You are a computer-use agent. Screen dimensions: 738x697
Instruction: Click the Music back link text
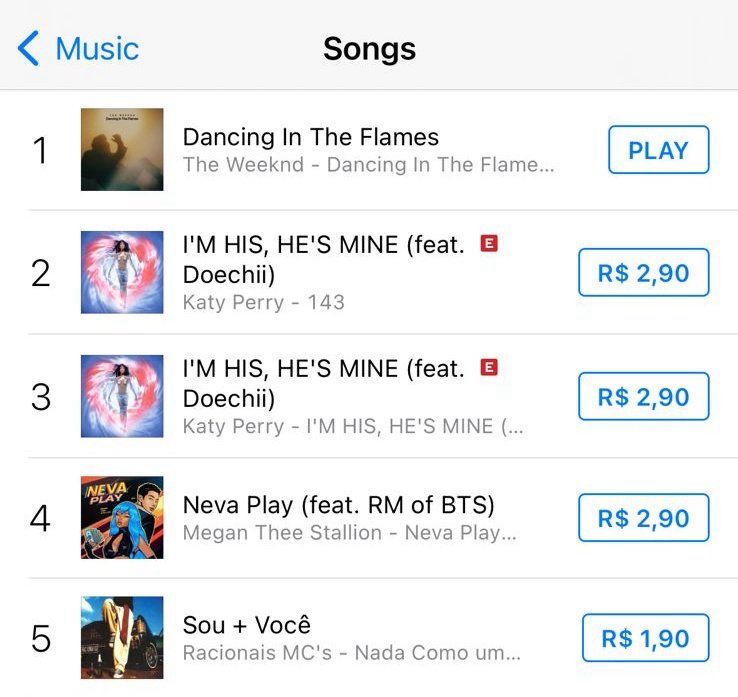[x=97, y=48]
